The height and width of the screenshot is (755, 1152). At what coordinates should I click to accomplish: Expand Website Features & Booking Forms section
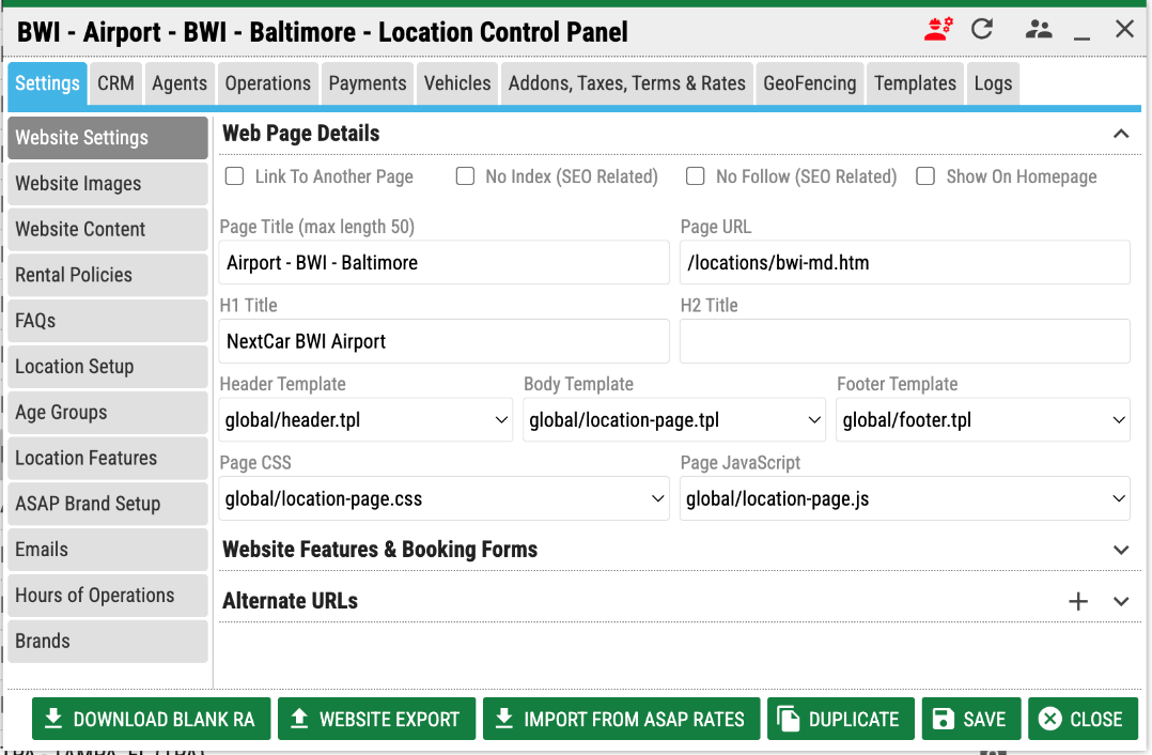pyautogui.click(x=1121, y=550)
